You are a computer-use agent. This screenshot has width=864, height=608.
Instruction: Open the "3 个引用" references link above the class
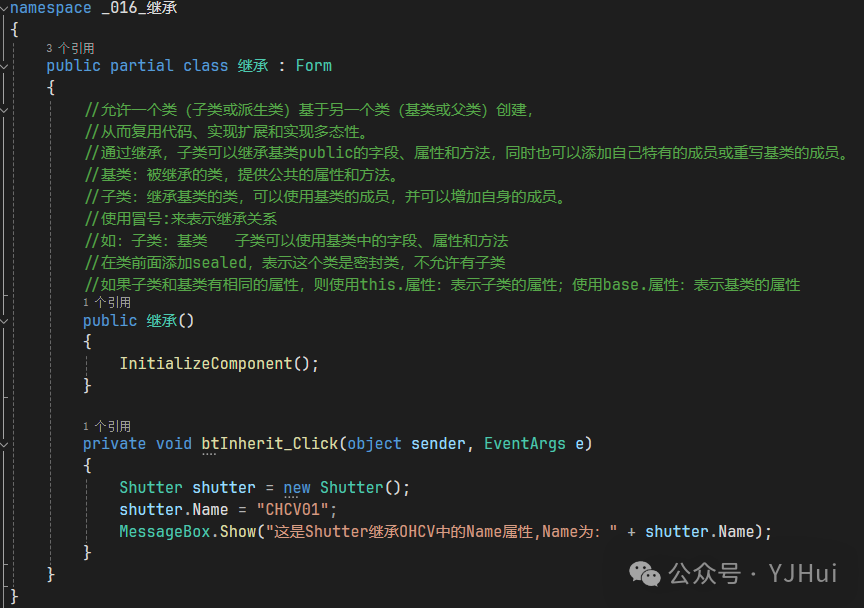pyautogui.click(x=71, y=48)
